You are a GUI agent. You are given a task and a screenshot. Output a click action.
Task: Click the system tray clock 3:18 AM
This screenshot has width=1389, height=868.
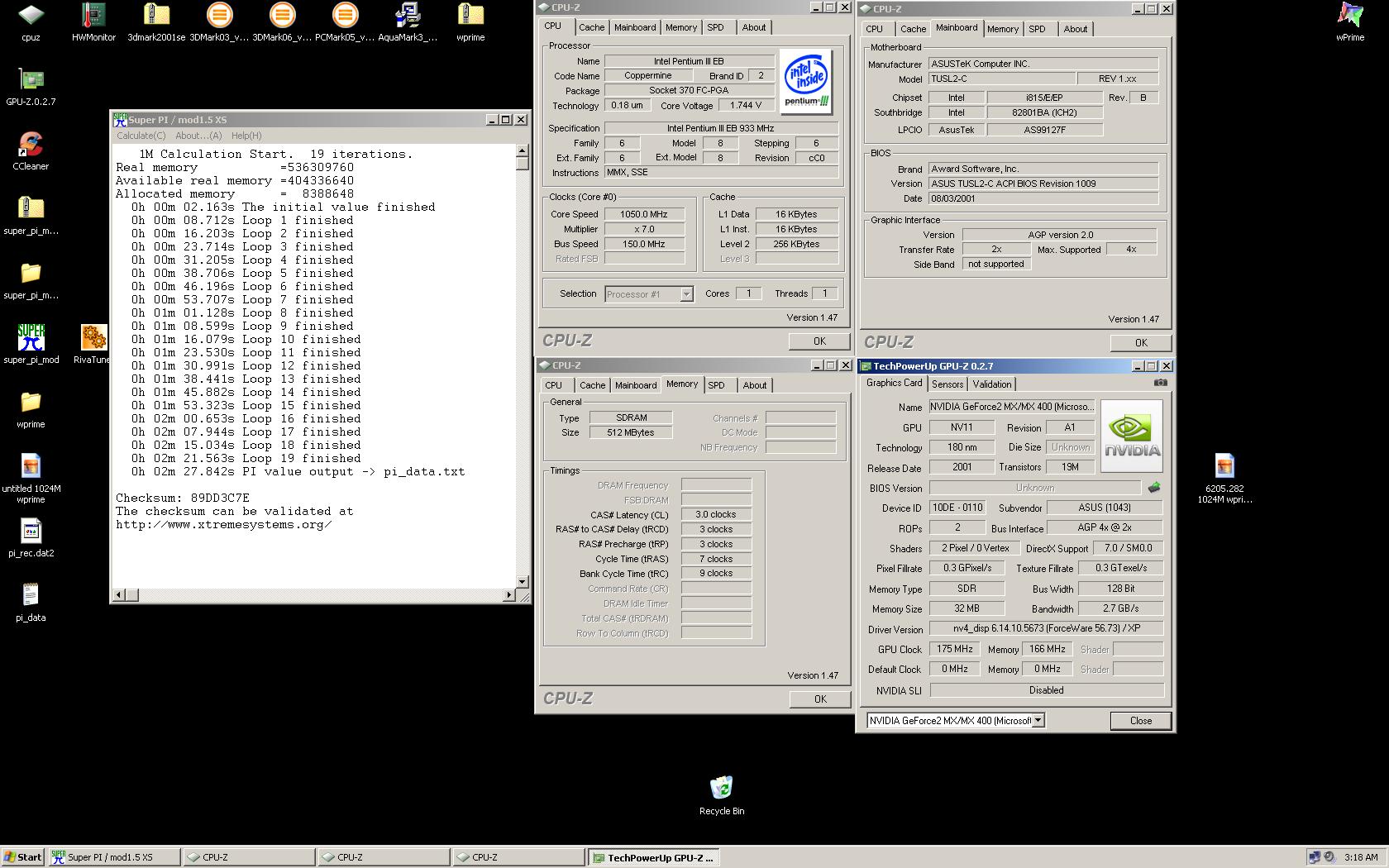point(1361,857)
